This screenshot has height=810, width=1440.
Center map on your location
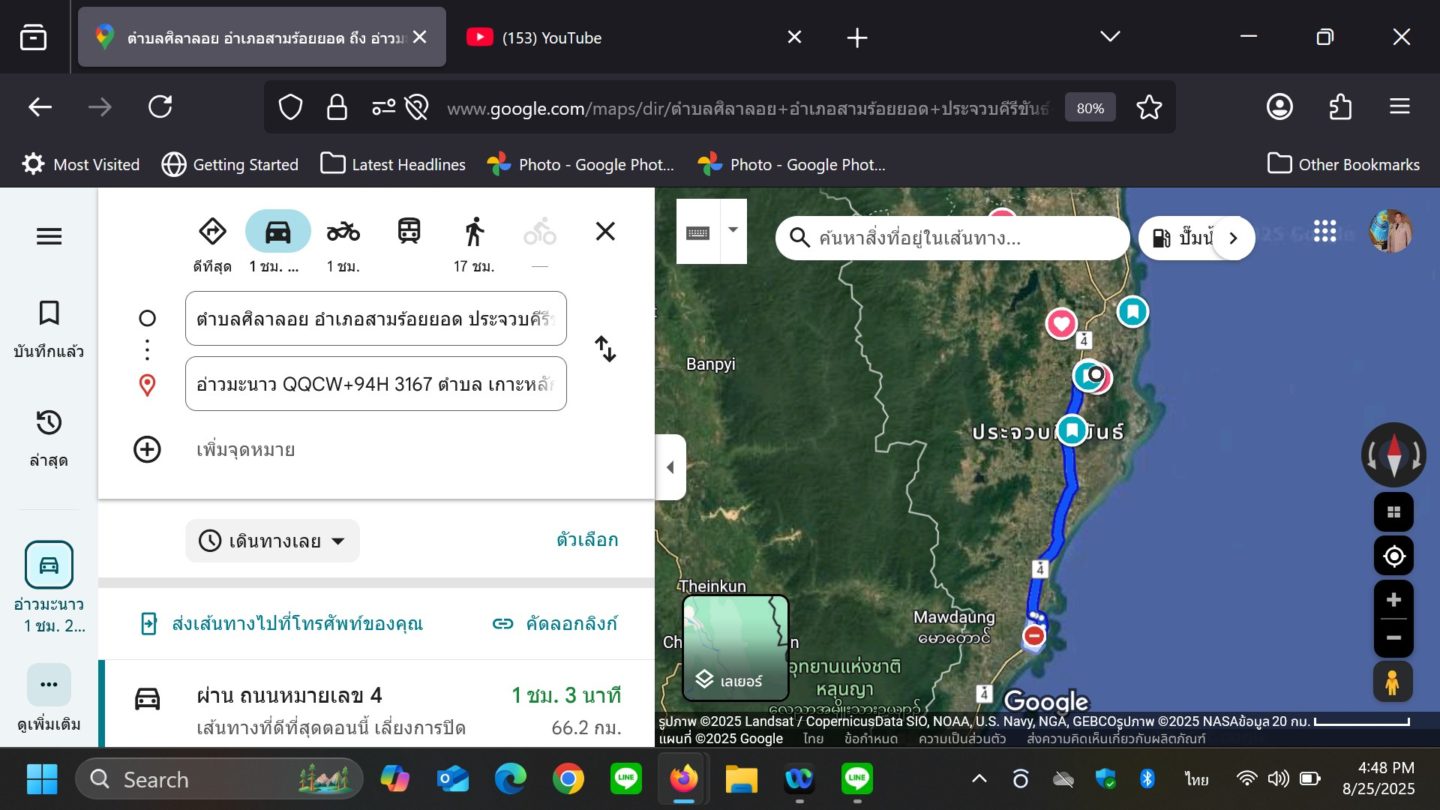[1393, 556]
